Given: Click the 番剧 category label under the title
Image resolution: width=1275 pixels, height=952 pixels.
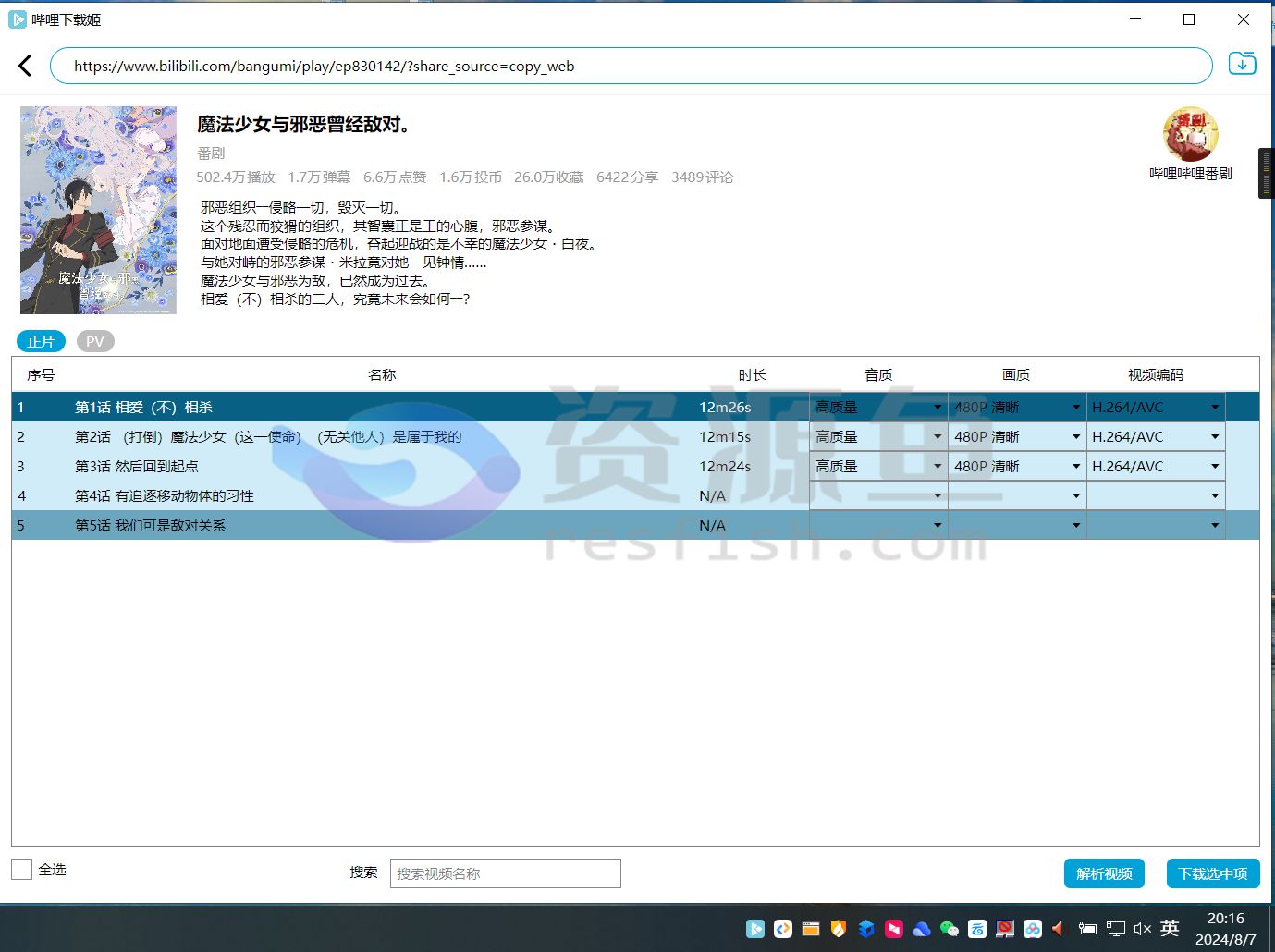Looking at the screenshot, I should (x=211, y=153).
